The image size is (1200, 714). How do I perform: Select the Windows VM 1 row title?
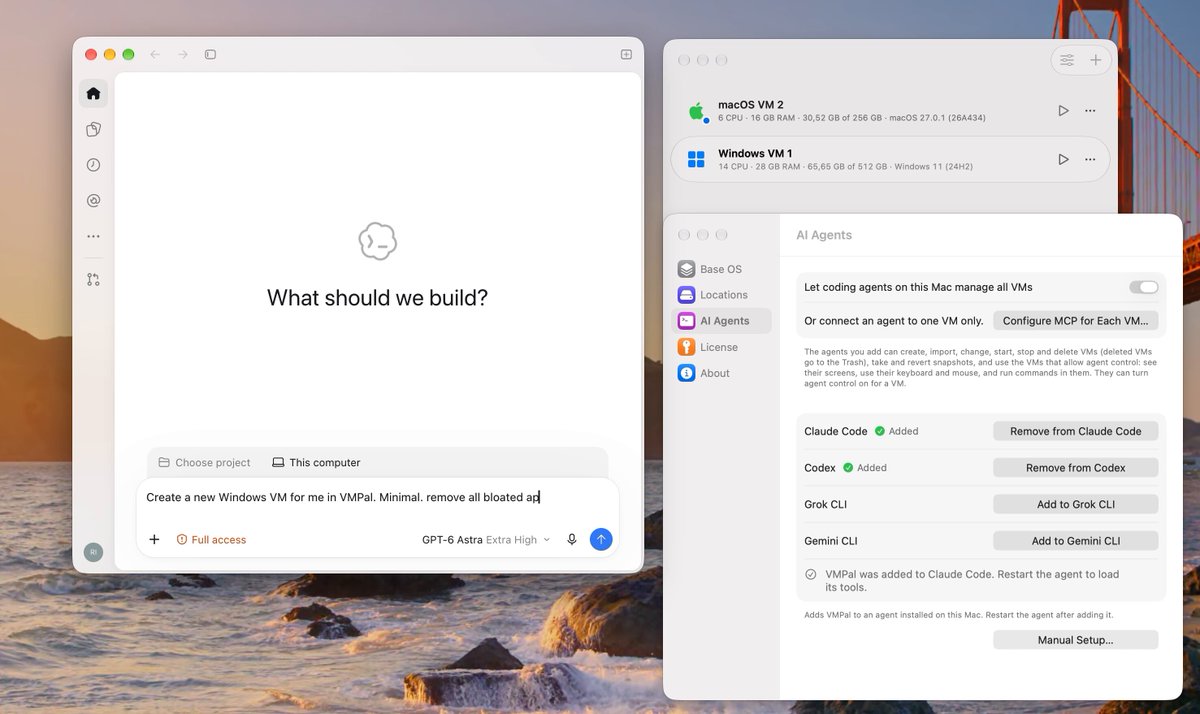(x=755, y=153)
